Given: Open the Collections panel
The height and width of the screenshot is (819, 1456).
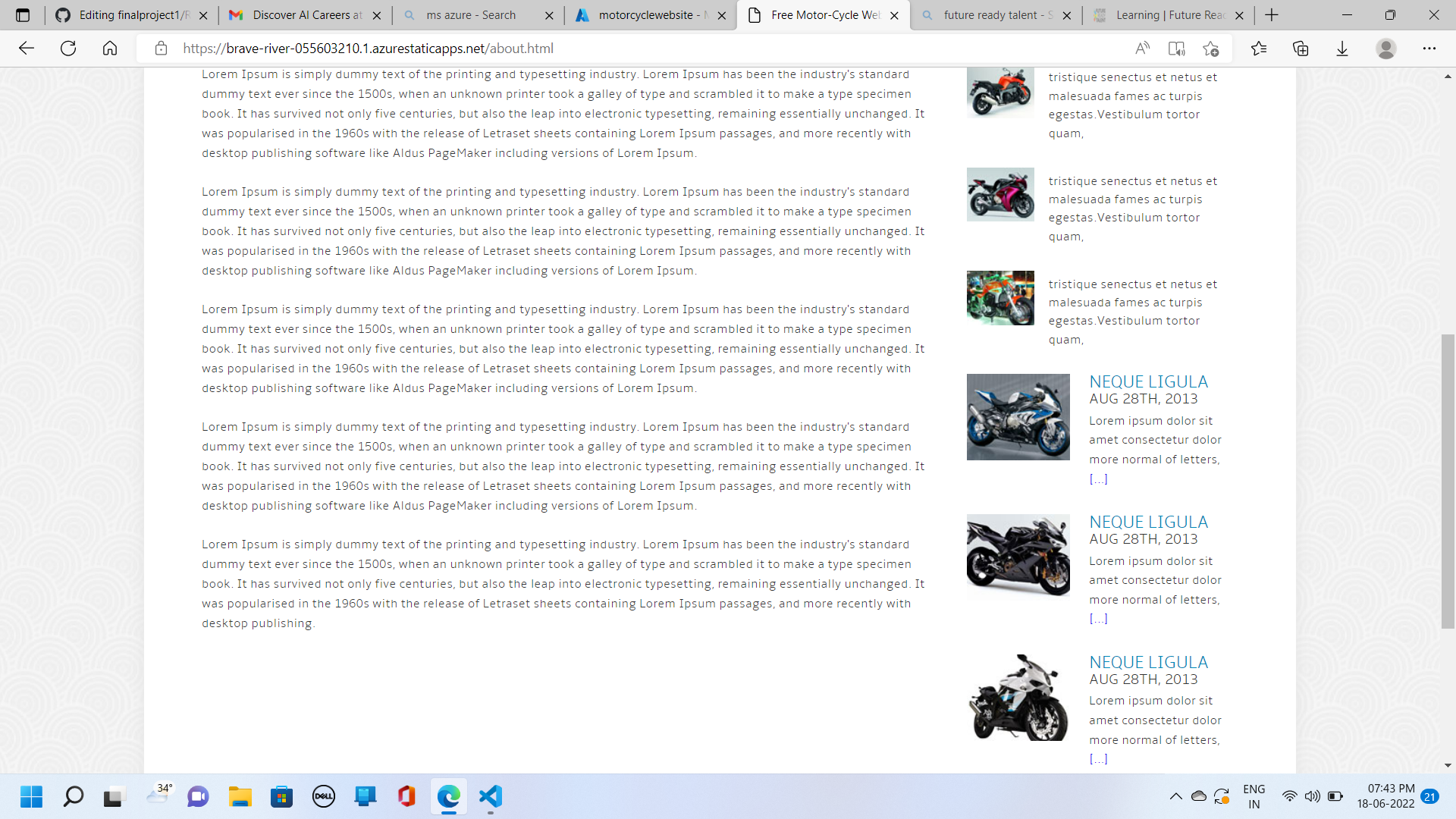Looking at the screenshot, I should [x=1301, y=48].
